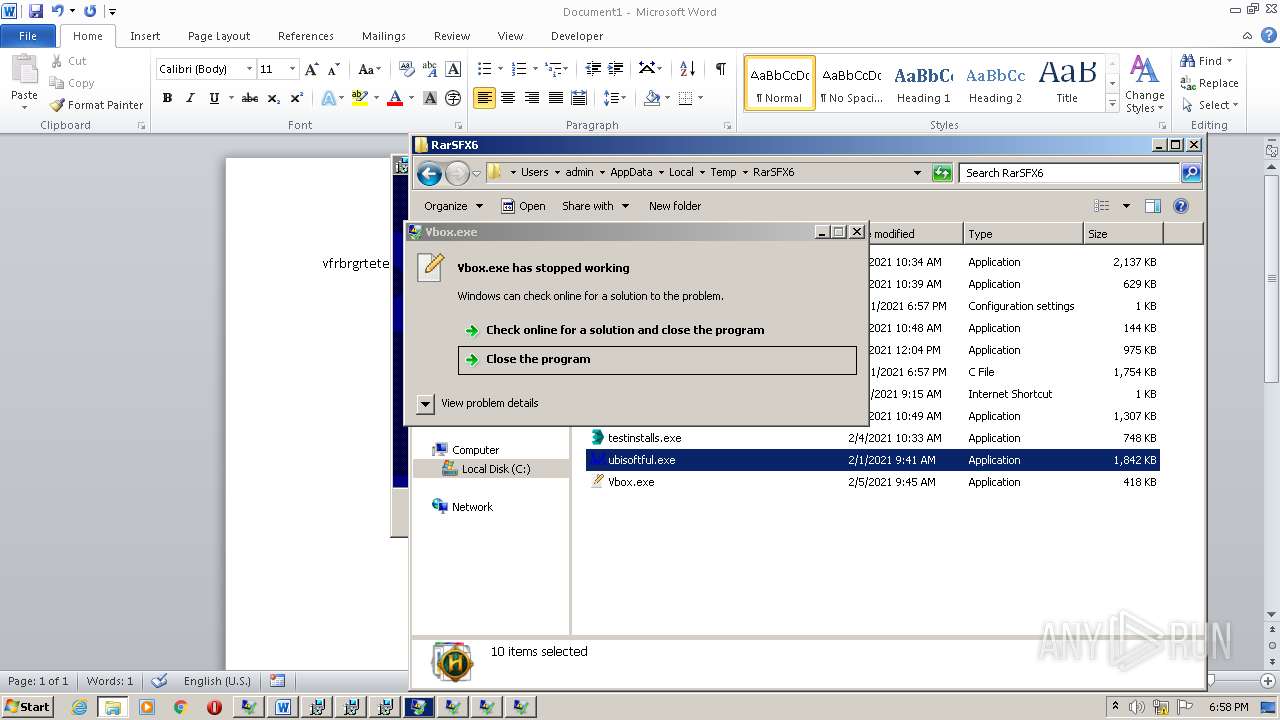
Task: Switch to the Insert tab
Action: [x=145, y=36]
